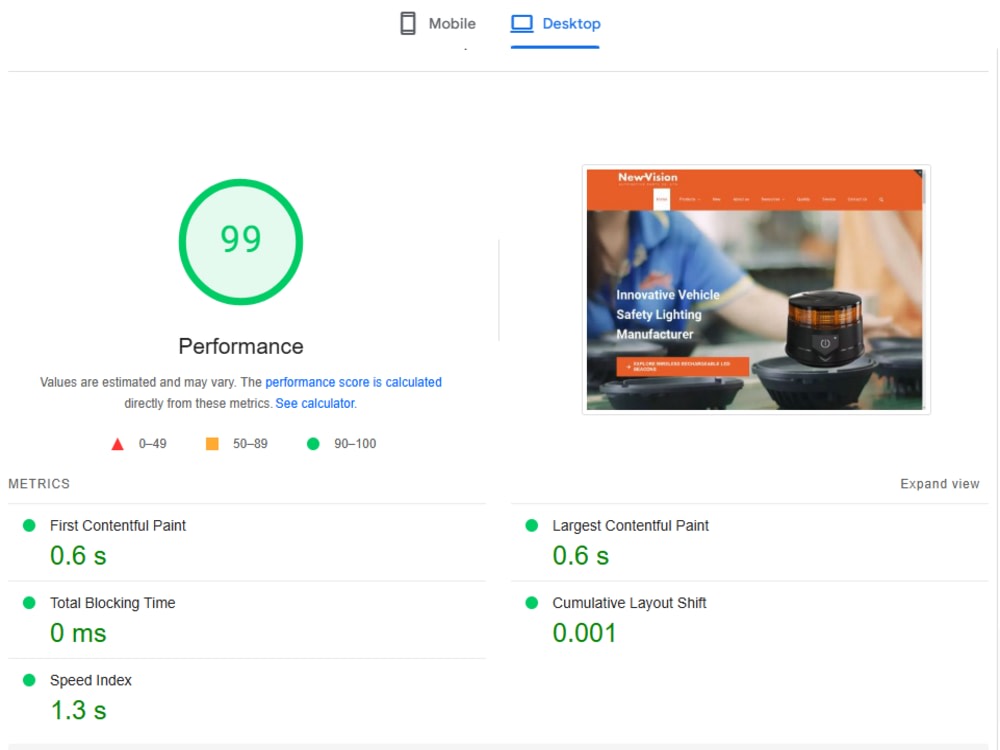Click the NewVision logo in the thumbnail
1000x750 pixels.
647,178
